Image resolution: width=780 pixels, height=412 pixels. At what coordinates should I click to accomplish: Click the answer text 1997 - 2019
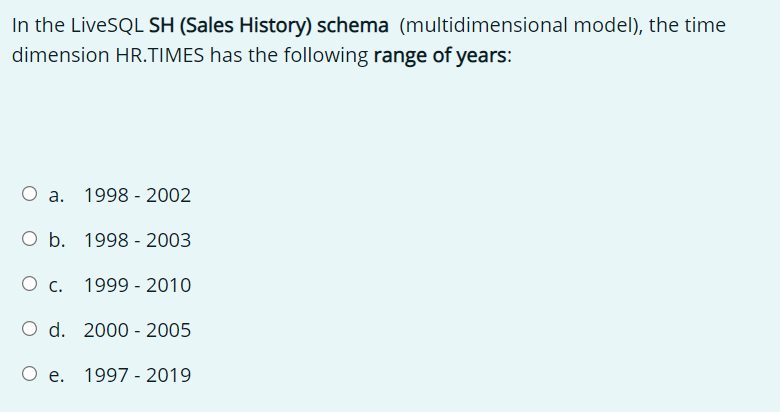click(137, 375)
